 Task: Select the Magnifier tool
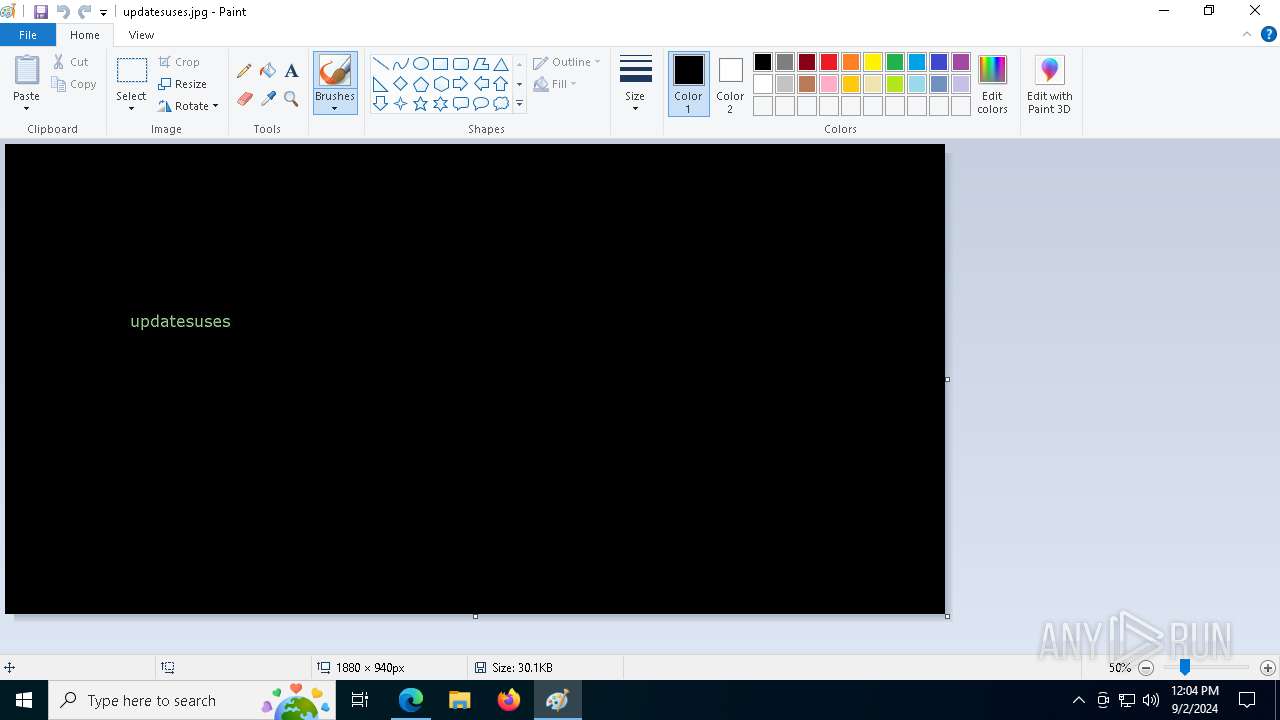tap(291, 98)
